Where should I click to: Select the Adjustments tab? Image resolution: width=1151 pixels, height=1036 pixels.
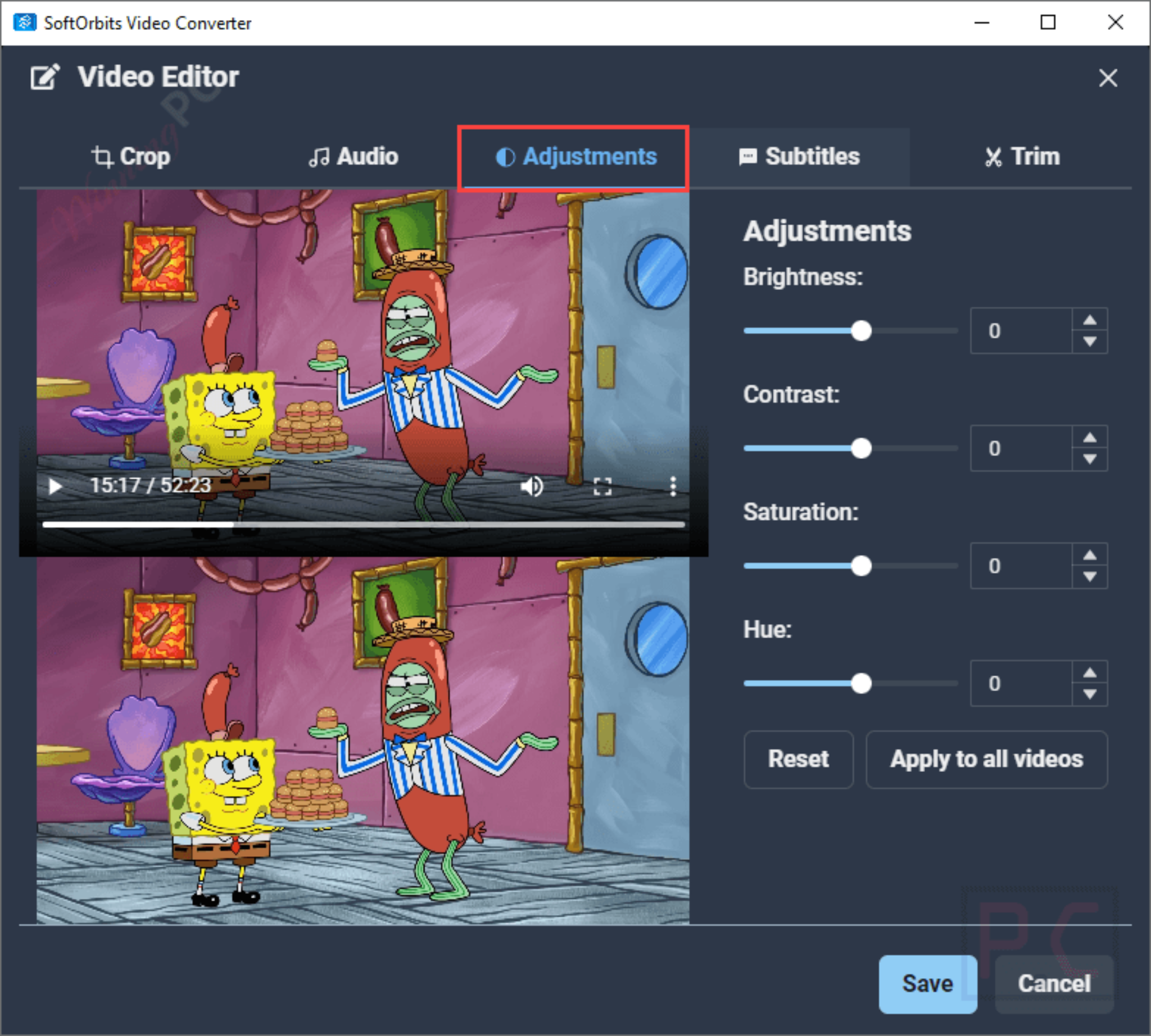point(574,157)
